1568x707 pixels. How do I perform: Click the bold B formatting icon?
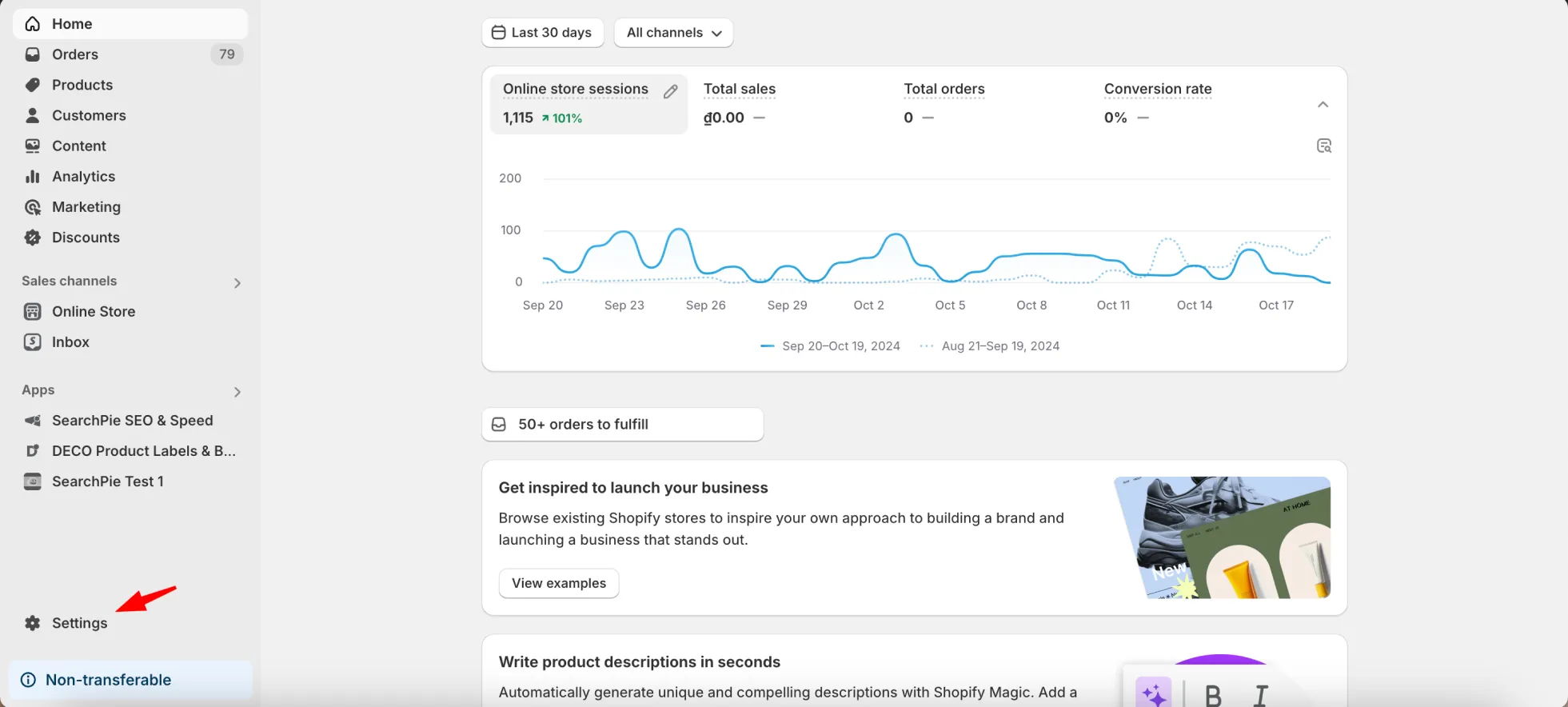coord(1213,696)
